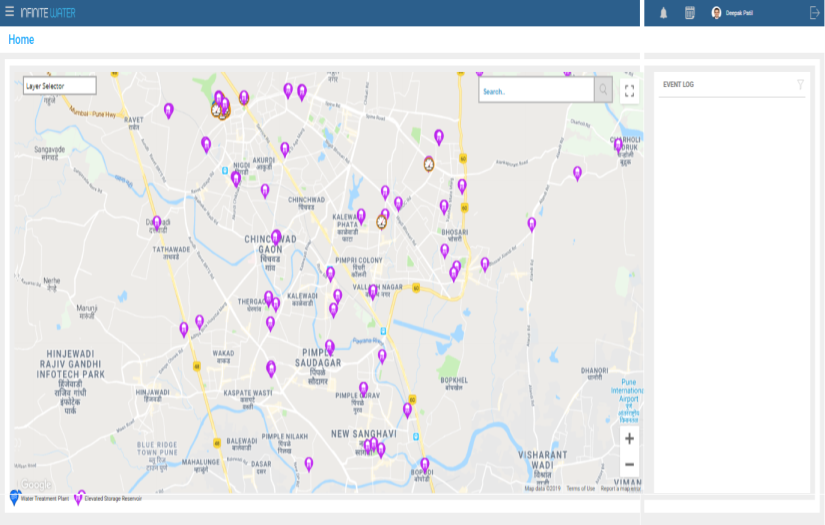The height and width of the screenshot is (525, 825).
Task: Select reservoir marker over VALLABH NAGAR label
Action: pos(373,291)
